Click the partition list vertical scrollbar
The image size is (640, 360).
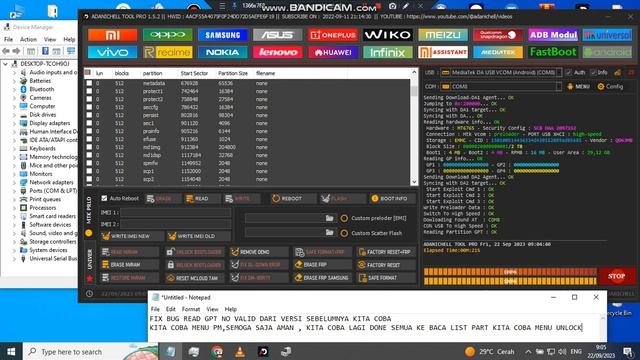[x=414, y=127]
